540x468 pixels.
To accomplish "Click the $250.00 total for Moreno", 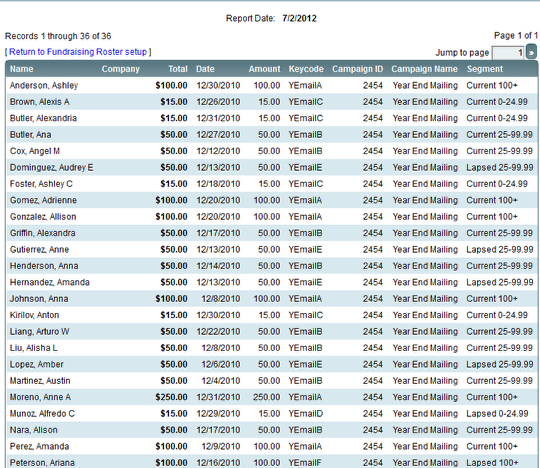I will coord(171,397).
